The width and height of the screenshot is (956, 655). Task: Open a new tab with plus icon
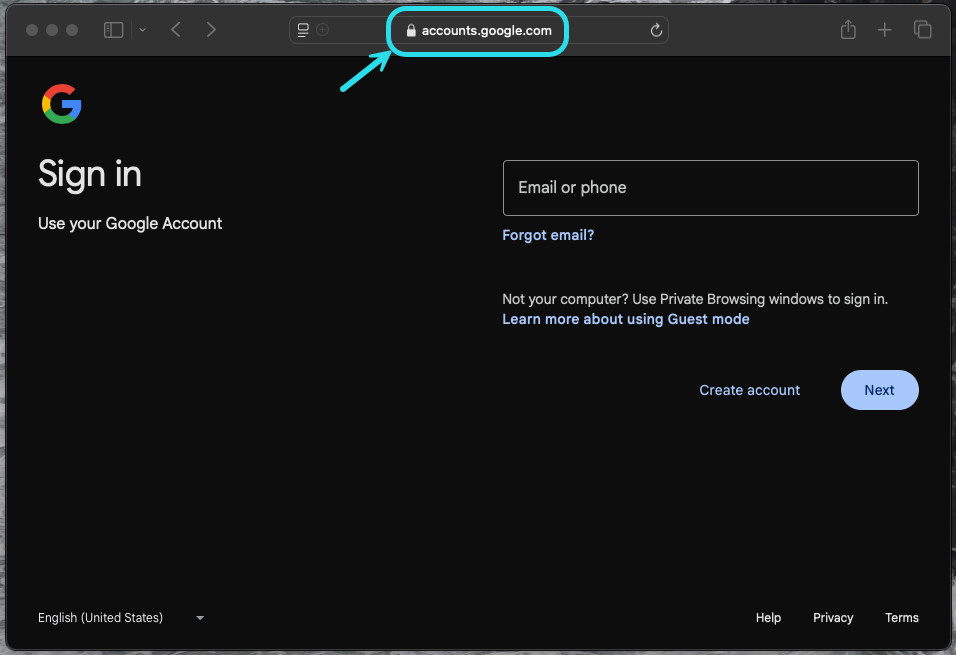884,30
